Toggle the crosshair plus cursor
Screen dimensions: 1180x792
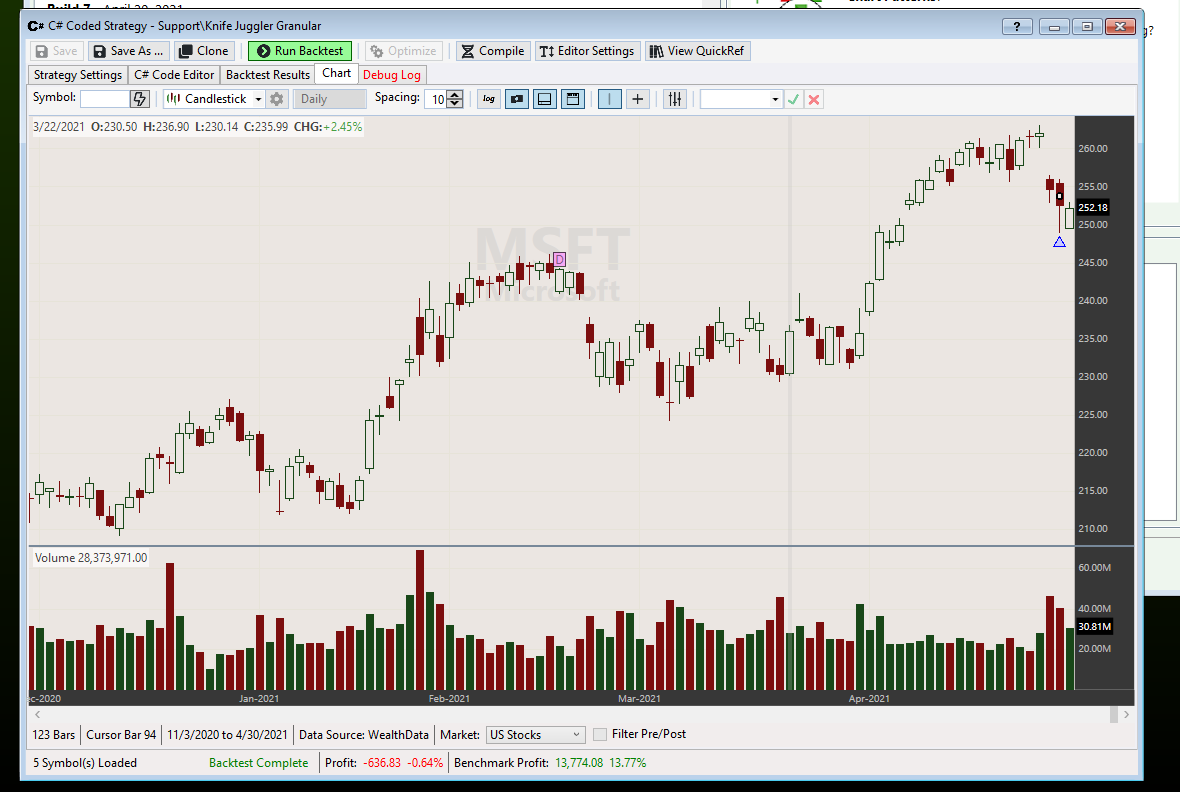point(638,99)
